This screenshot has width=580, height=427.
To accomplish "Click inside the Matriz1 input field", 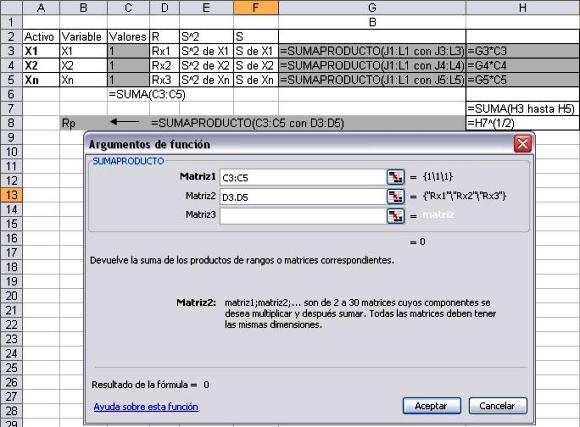I will click(x=303, y=178).
